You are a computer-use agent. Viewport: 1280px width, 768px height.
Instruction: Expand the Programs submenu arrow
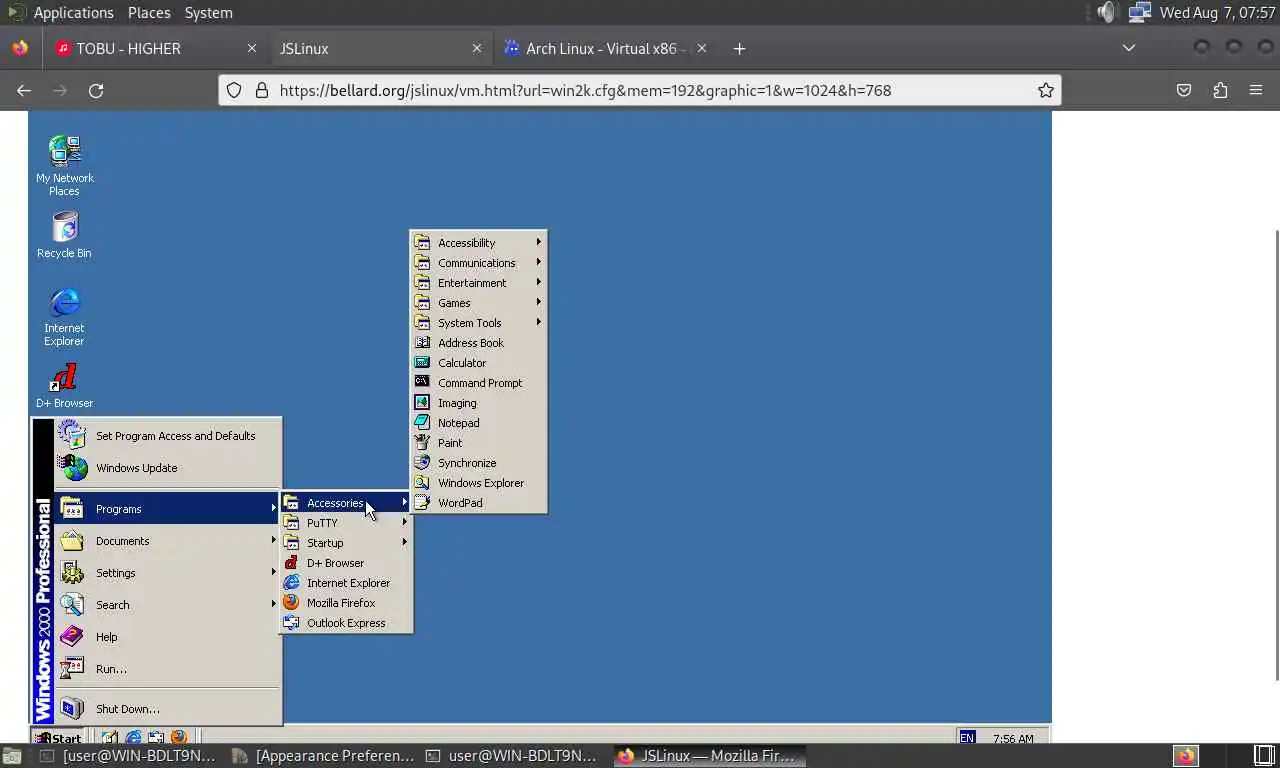273,509
